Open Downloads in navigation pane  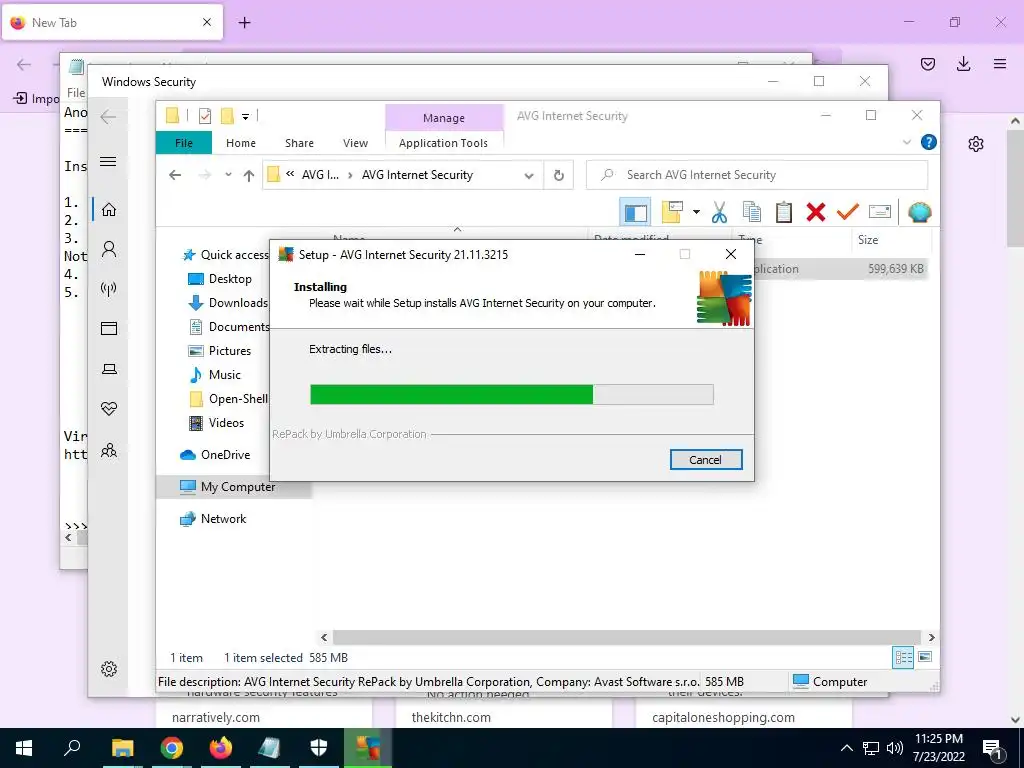point(238,303)
